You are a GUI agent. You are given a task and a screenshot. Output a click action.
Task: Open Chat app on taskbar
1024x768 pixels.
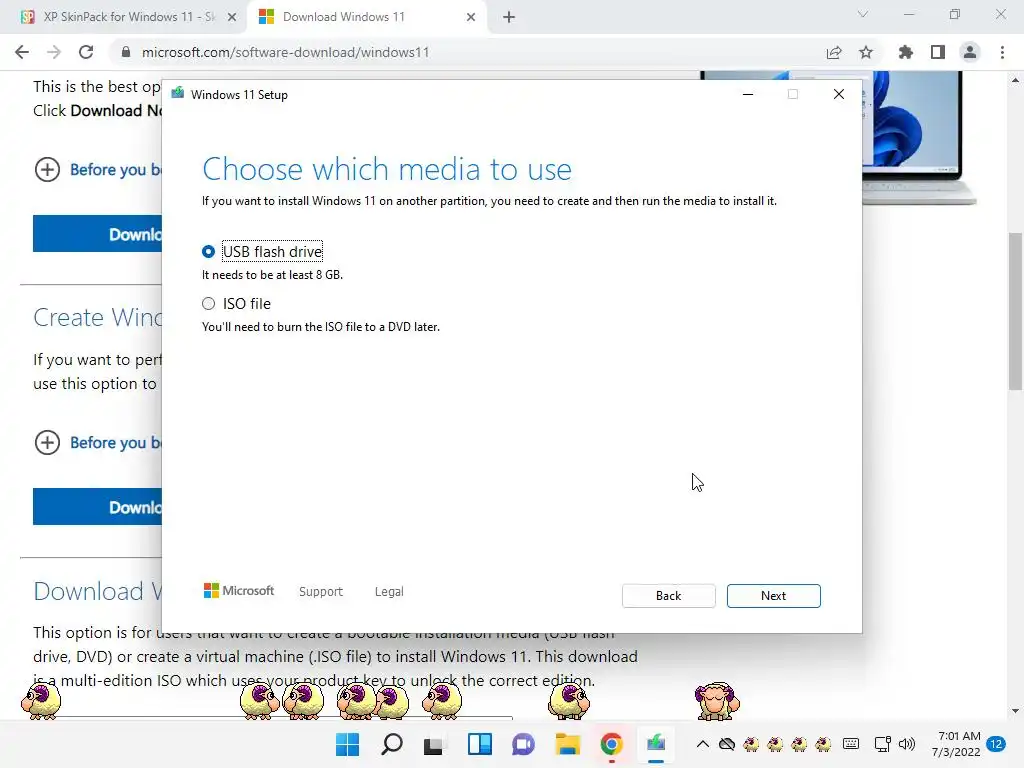523,744
